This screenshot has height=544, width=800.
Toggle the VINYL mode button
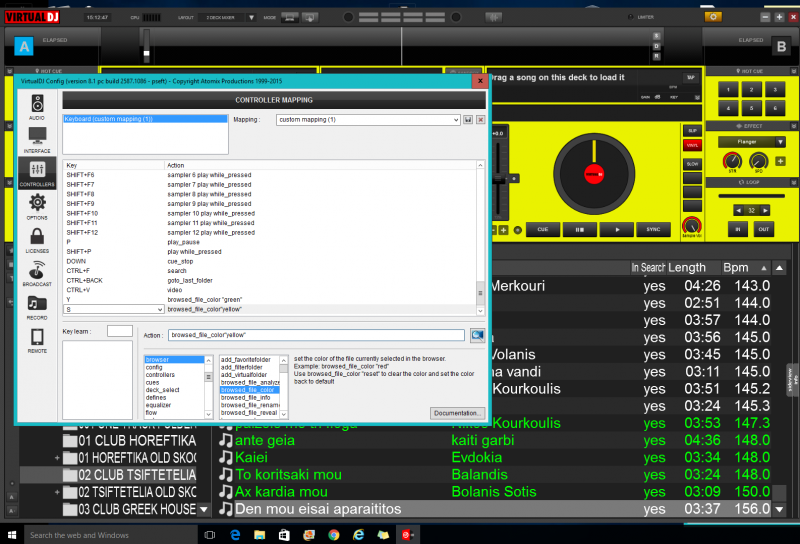point(691,147)
